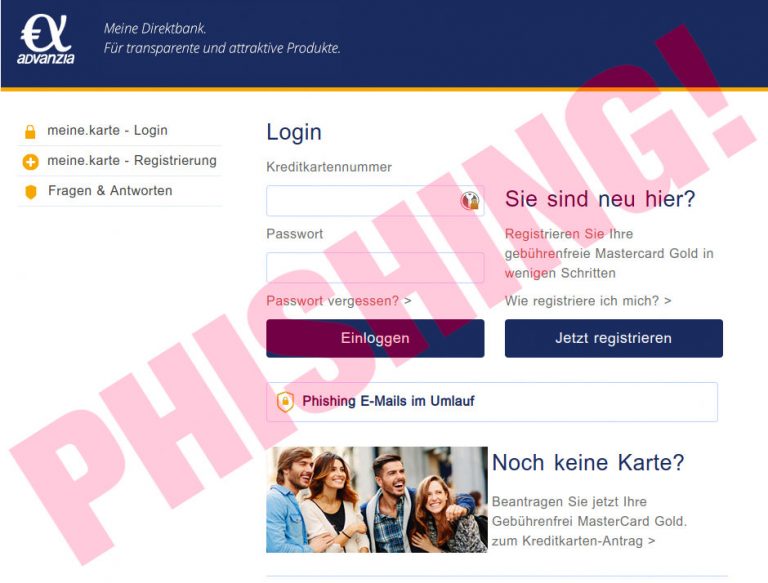Click the Noch keine Karte? heading
Screen dimensions: 768x583
click(x=588, y=462)
